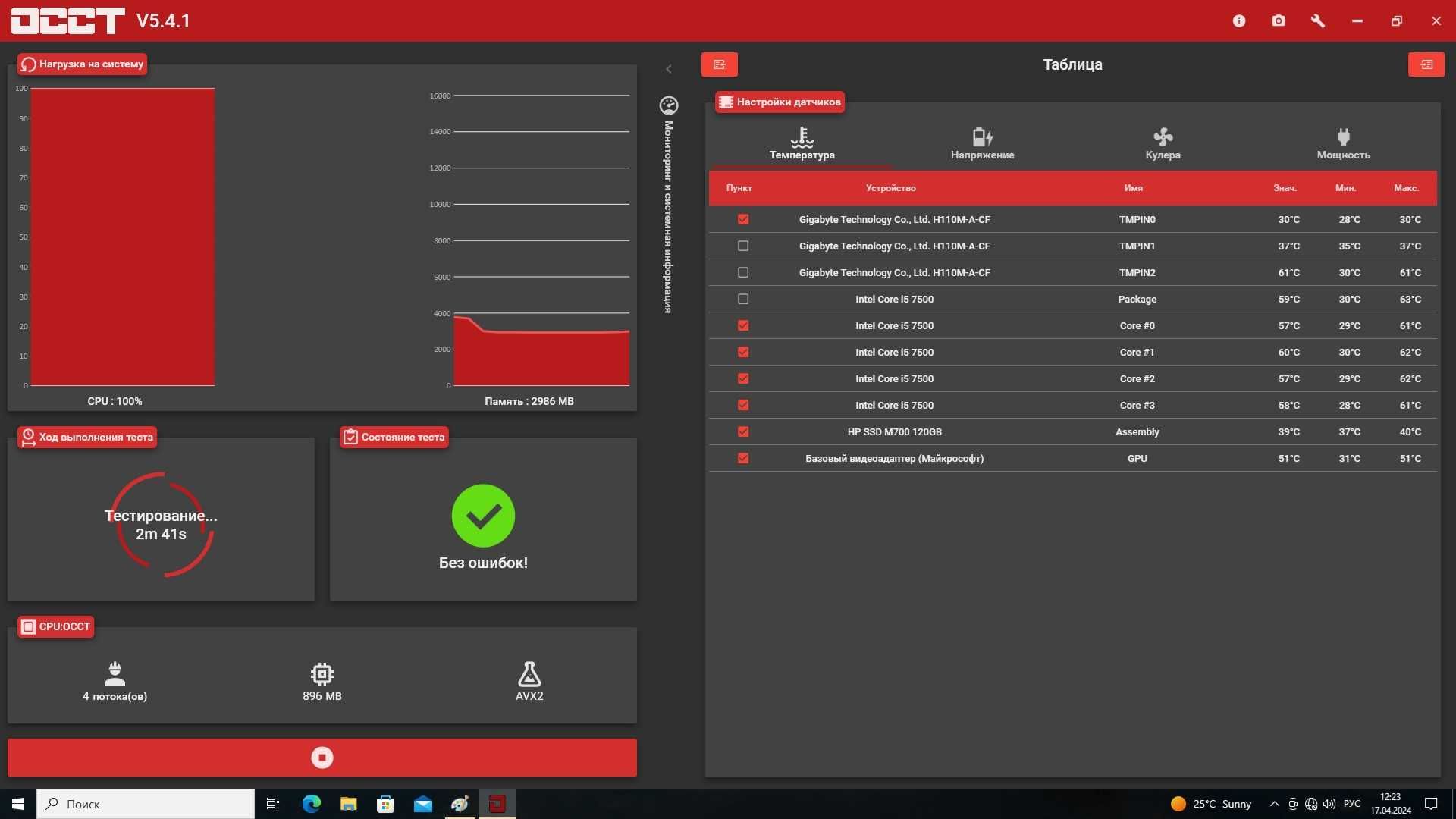Click the monitoring gauge icon

tap(669, 105)
